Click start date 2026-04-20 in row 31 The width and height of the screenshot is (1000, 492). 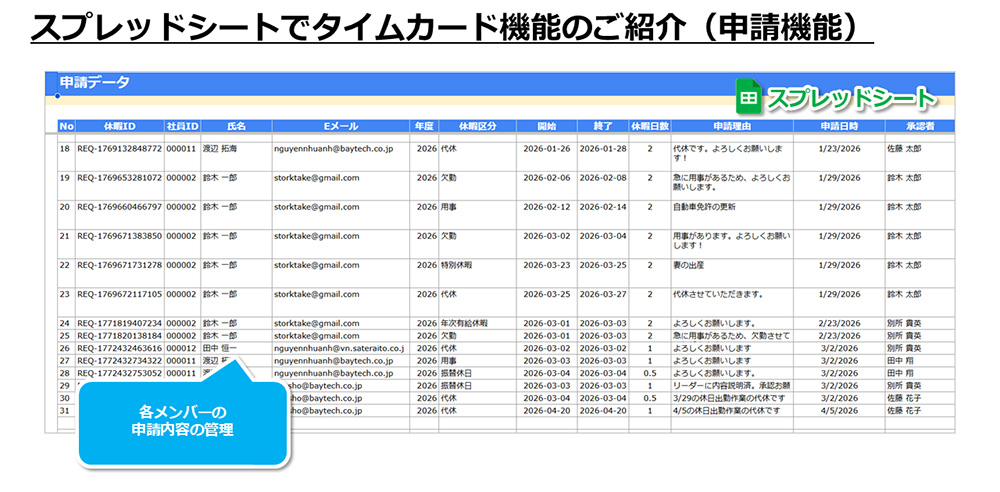coord(547,410)
